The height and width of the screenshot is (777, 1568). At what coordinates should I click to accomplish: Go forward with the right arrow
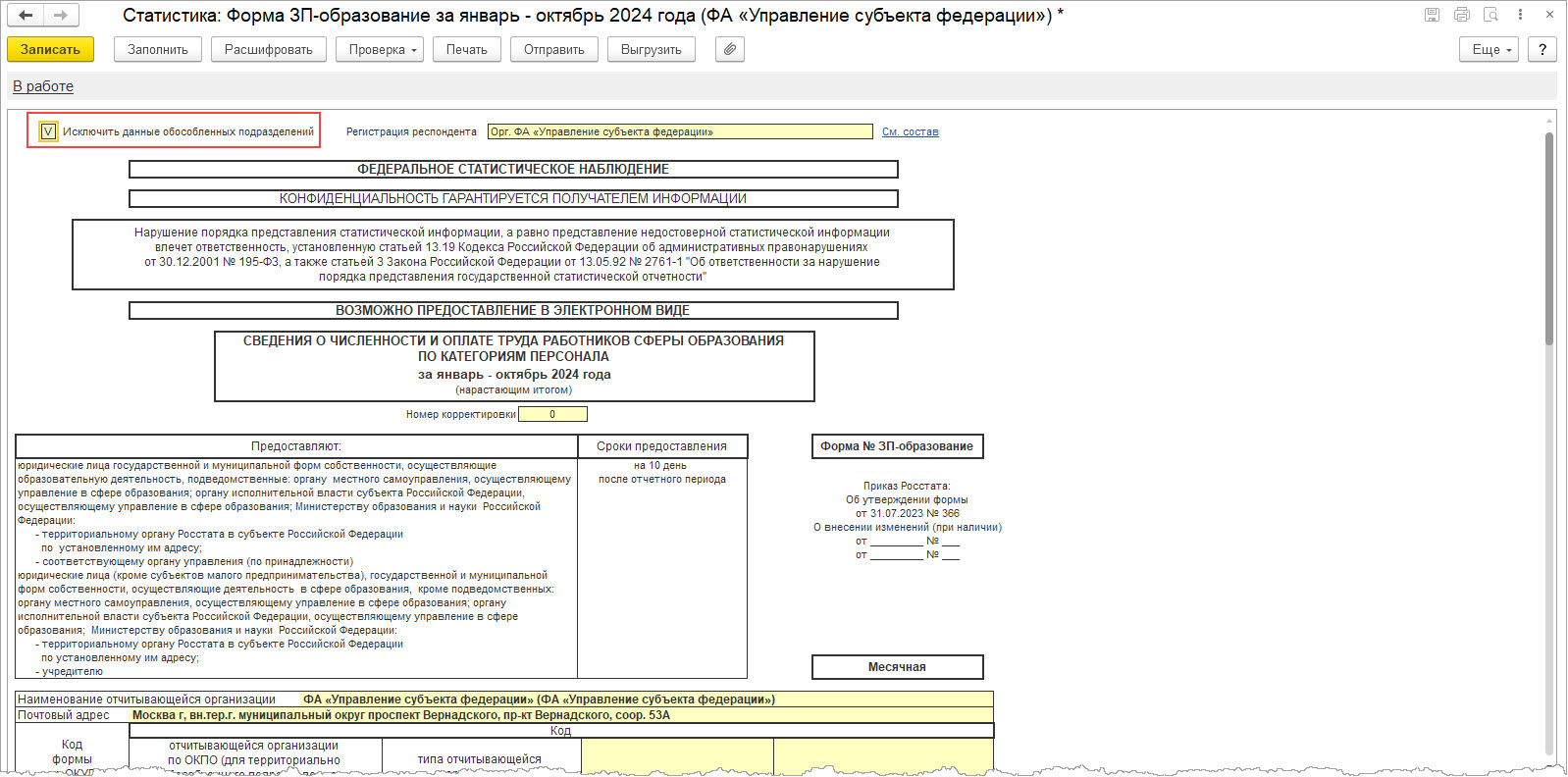click(61, 15)
